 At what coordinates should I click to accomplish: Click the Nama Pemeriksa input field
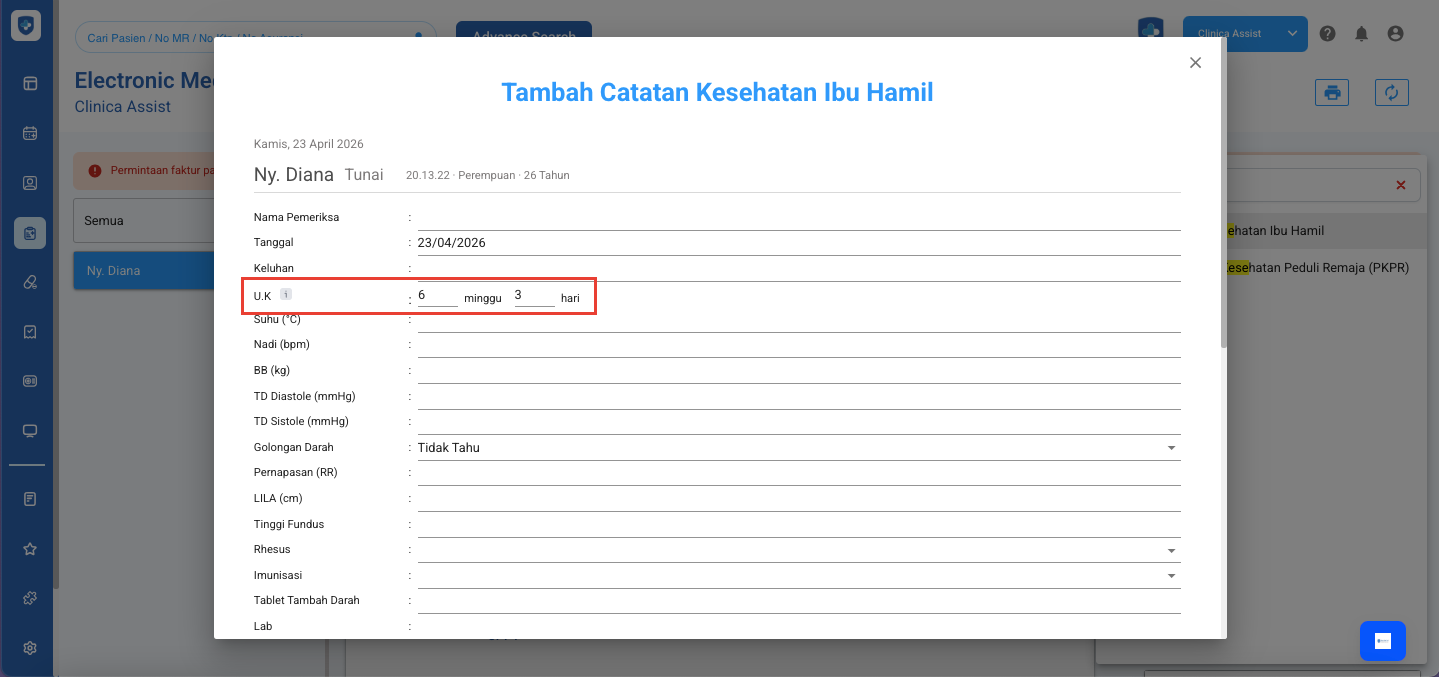(x=798, y=217)
